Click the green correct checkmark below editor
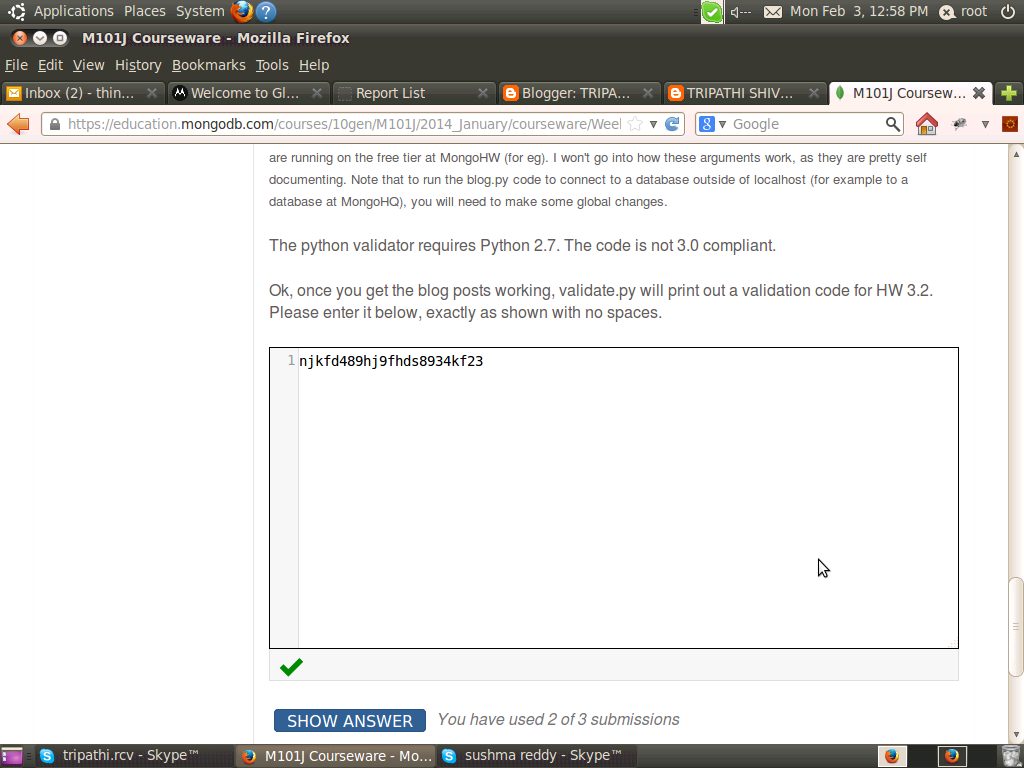Screen dimensions: 1024x768 click(291, 667)
